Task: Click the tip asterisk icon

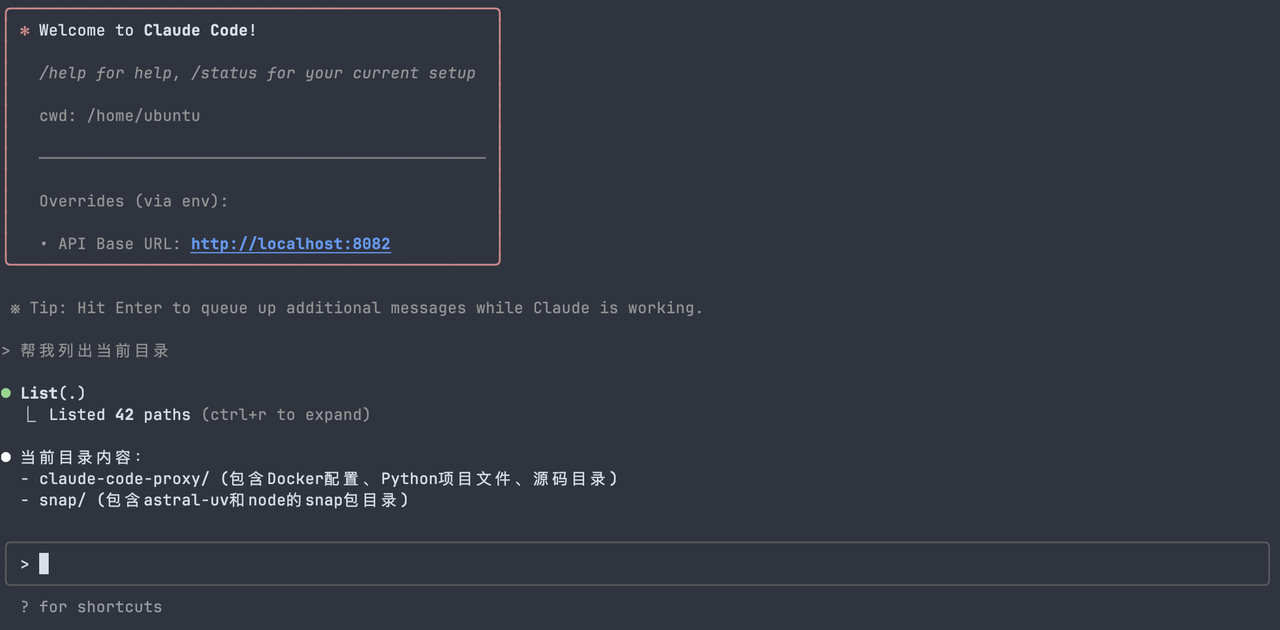Action: point(15,308)
